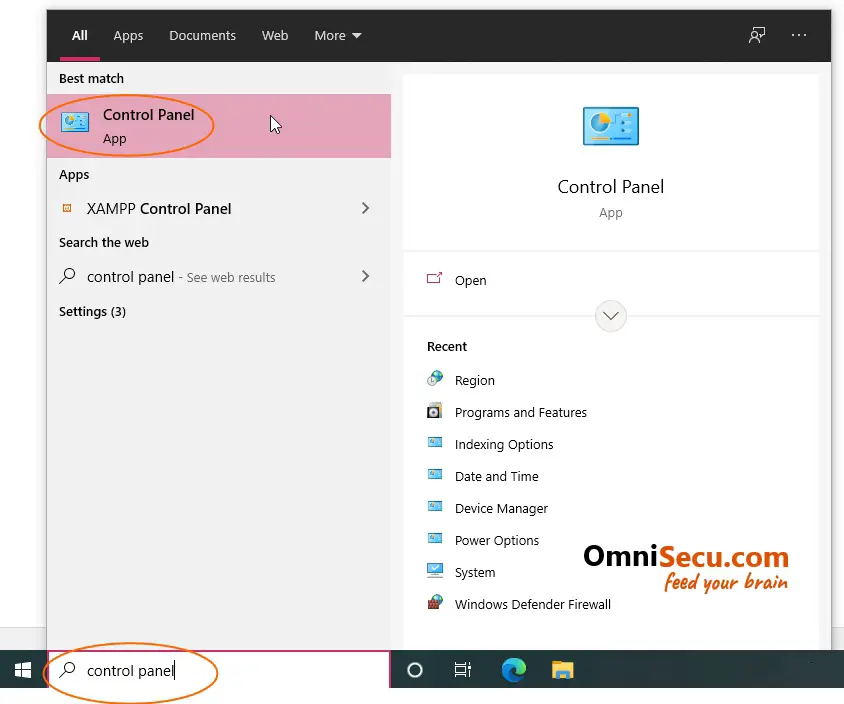The height and width of the screenshot is (704, 844).
Task: Select 'control panel - See web results'
Action: click(219, 277)
